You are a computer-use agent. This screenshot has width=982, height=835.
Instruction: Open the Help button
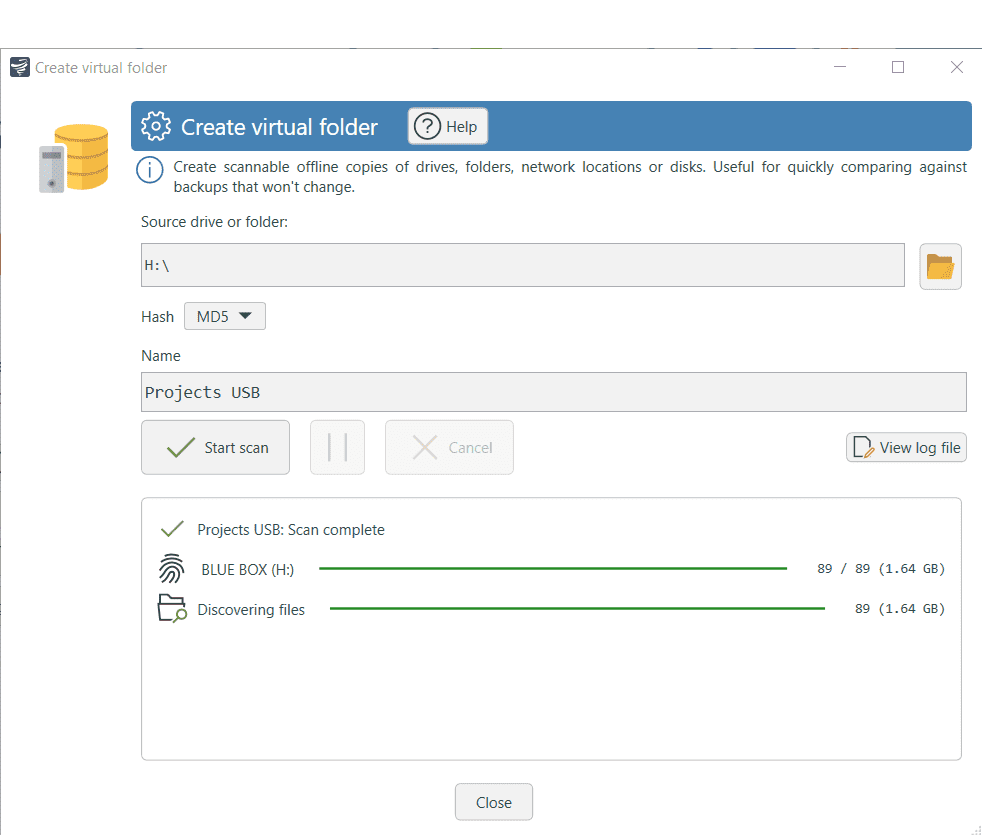[448, 127]
